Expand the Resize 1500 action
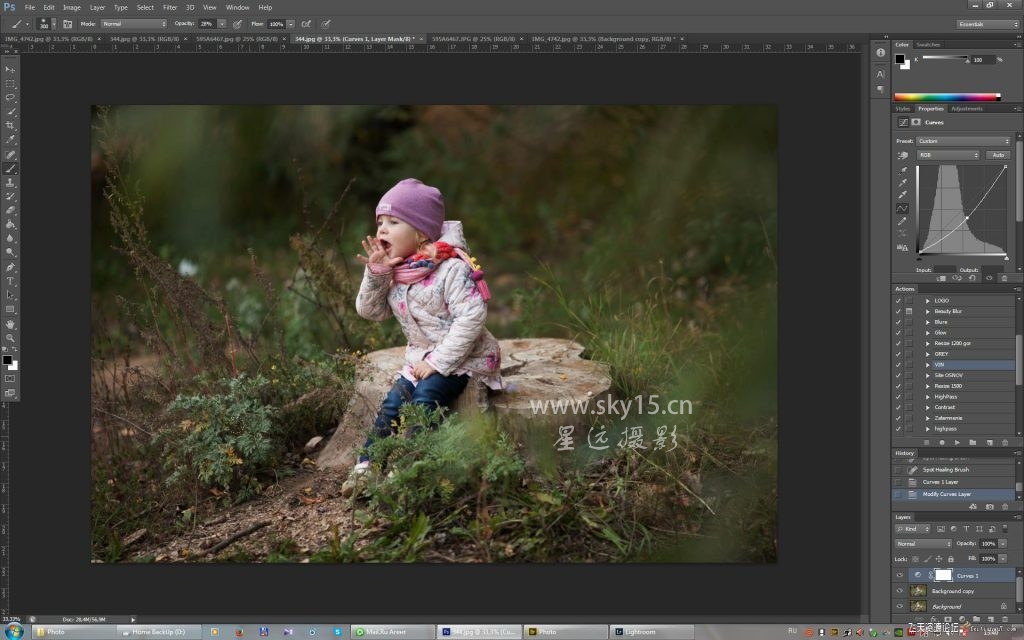The width and height of the screenshot is (1024, 640). click(927, 386)
